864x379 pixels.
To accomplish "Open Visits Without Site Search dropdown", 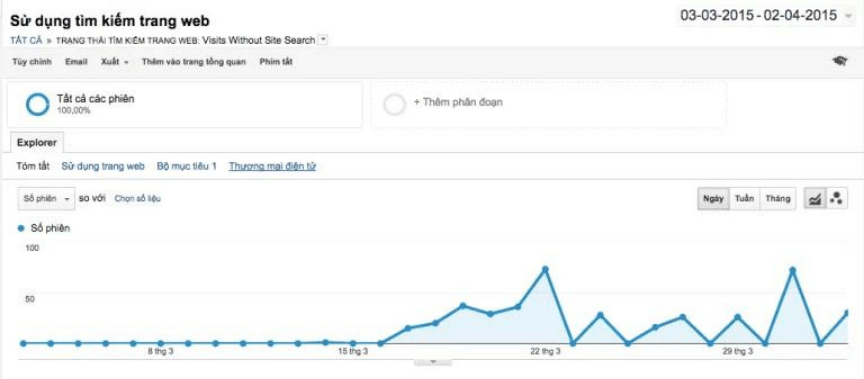I will (x=323, y=40).
